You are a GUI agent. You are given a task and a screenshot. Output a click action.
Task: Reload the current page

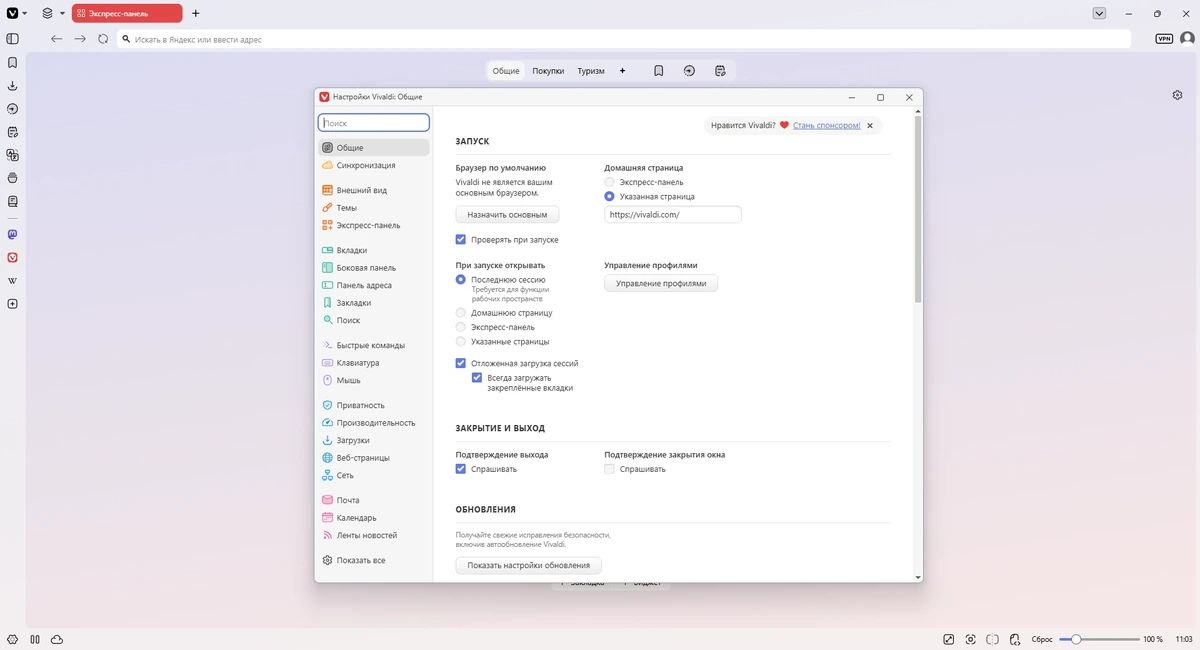tap(103, 39)
